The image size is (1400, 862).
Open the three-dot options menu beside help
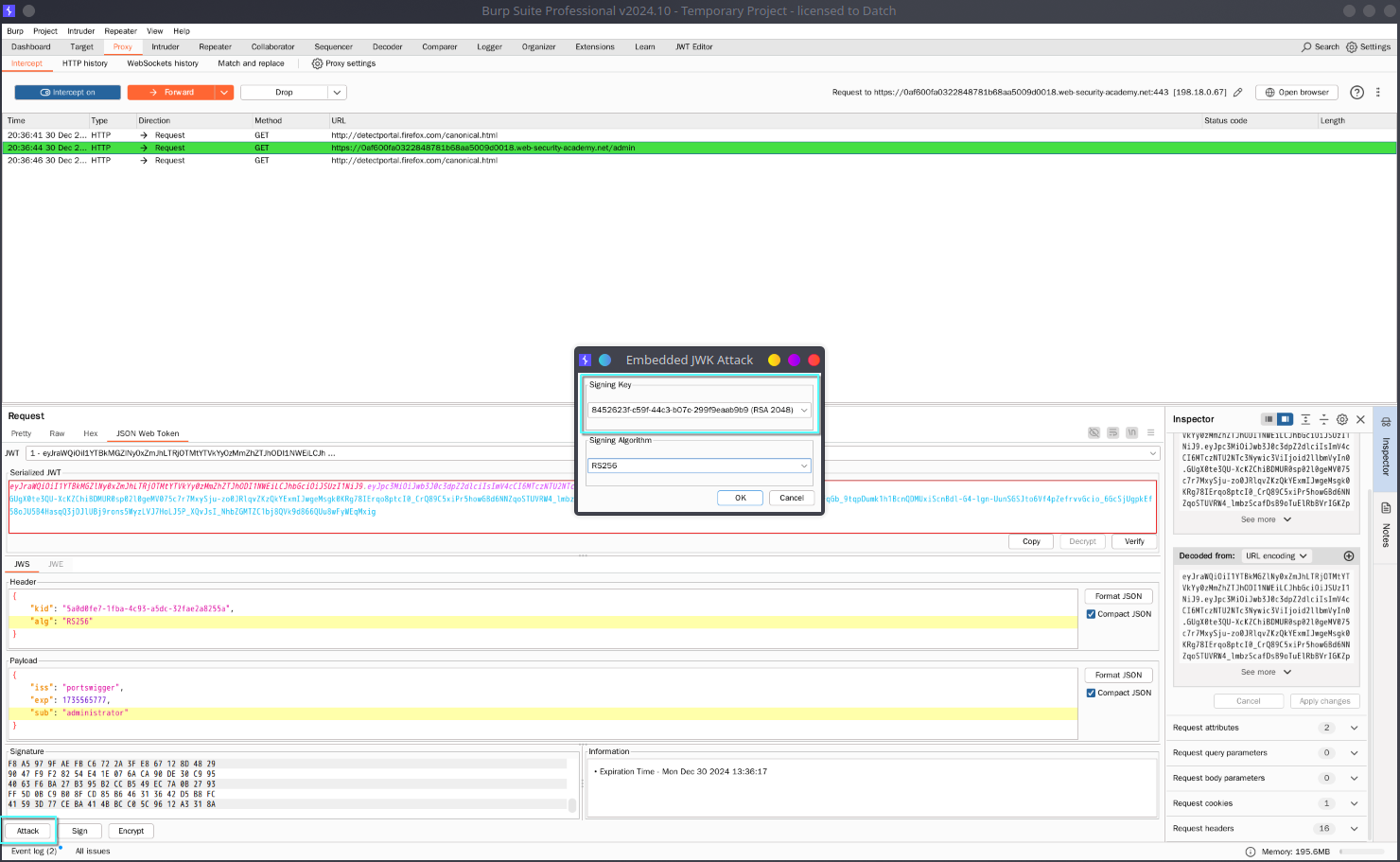coord(1377,93)
